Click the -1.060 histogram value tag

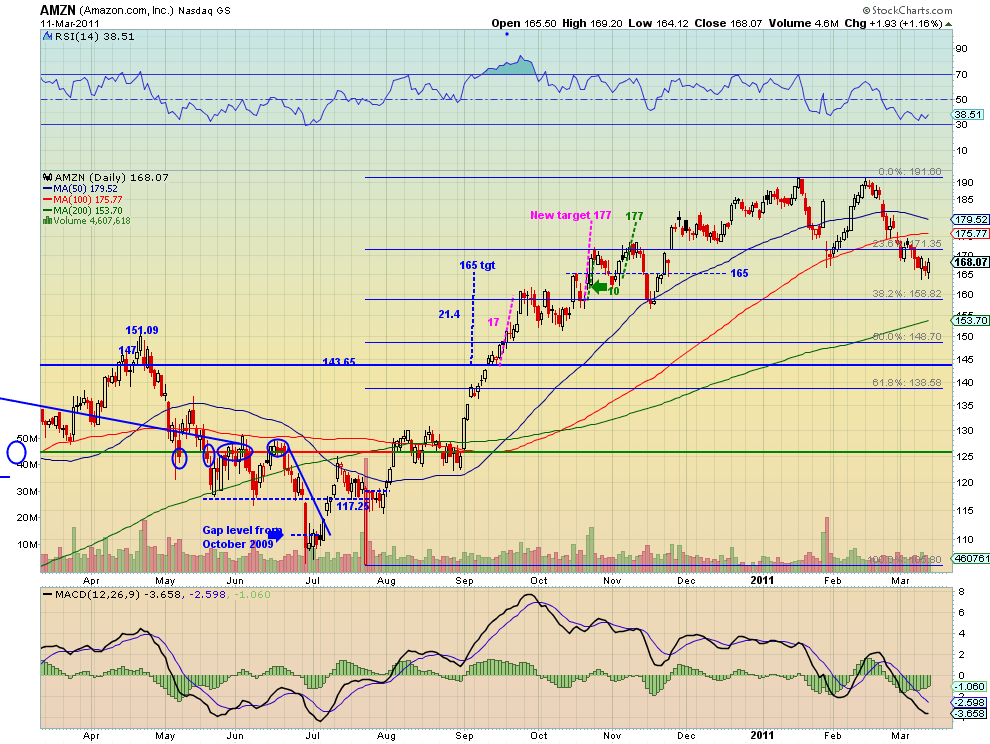[x=969, y=687]
